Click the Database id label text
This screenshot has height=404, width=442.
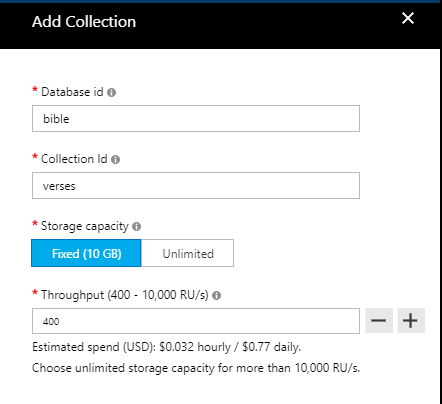pos(72,92)
